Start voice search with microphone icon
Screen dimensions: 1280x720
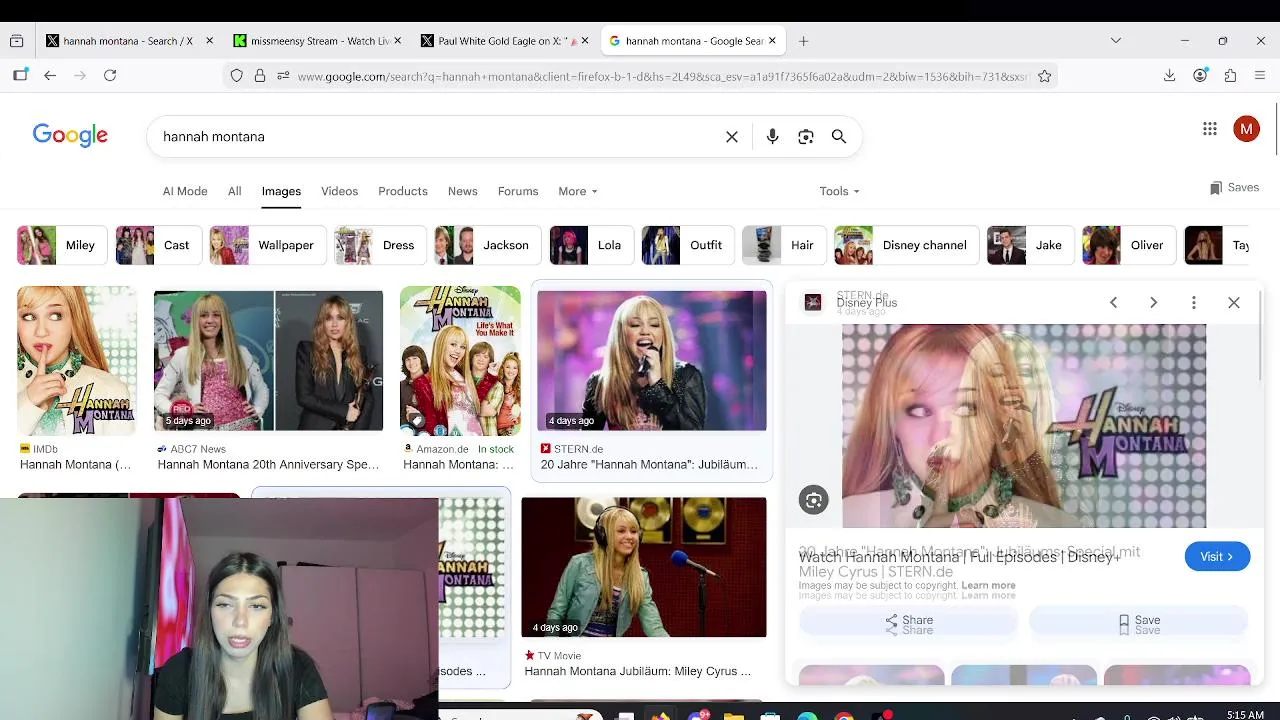point(772,137)
